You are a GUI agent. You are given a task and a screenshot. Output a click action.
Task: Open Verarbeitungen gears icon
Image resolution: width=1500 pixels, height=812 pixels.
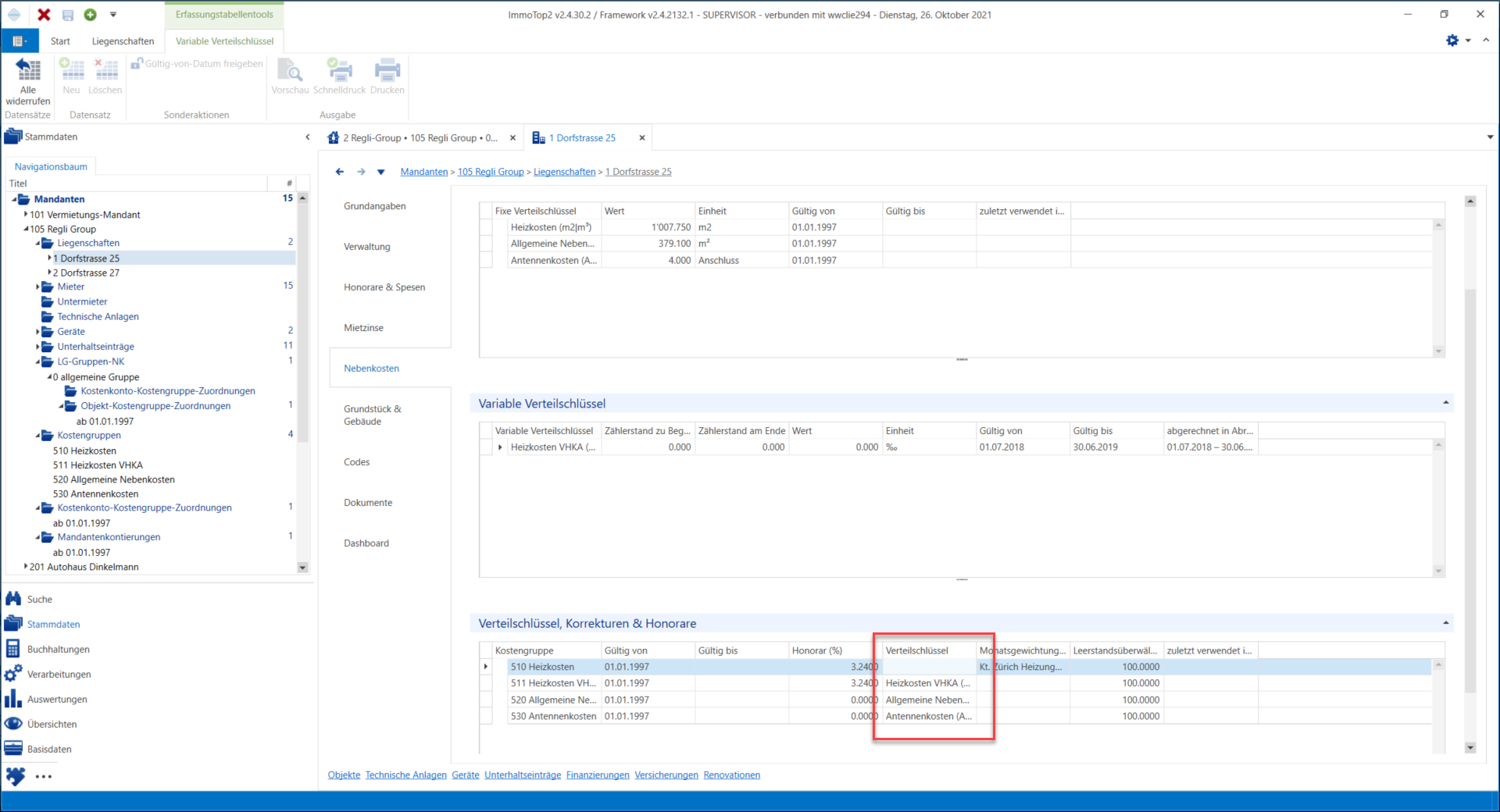[13, 674]
